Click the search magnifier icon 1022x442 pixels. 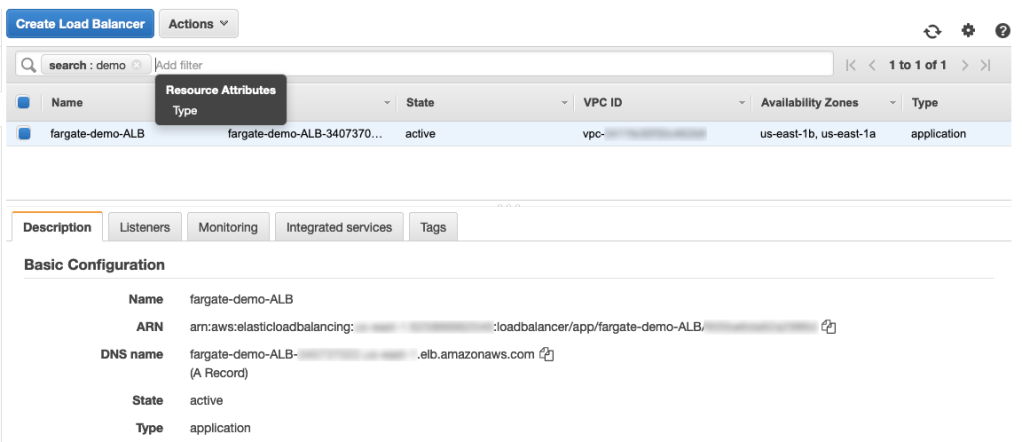click(x=28, y=65)
